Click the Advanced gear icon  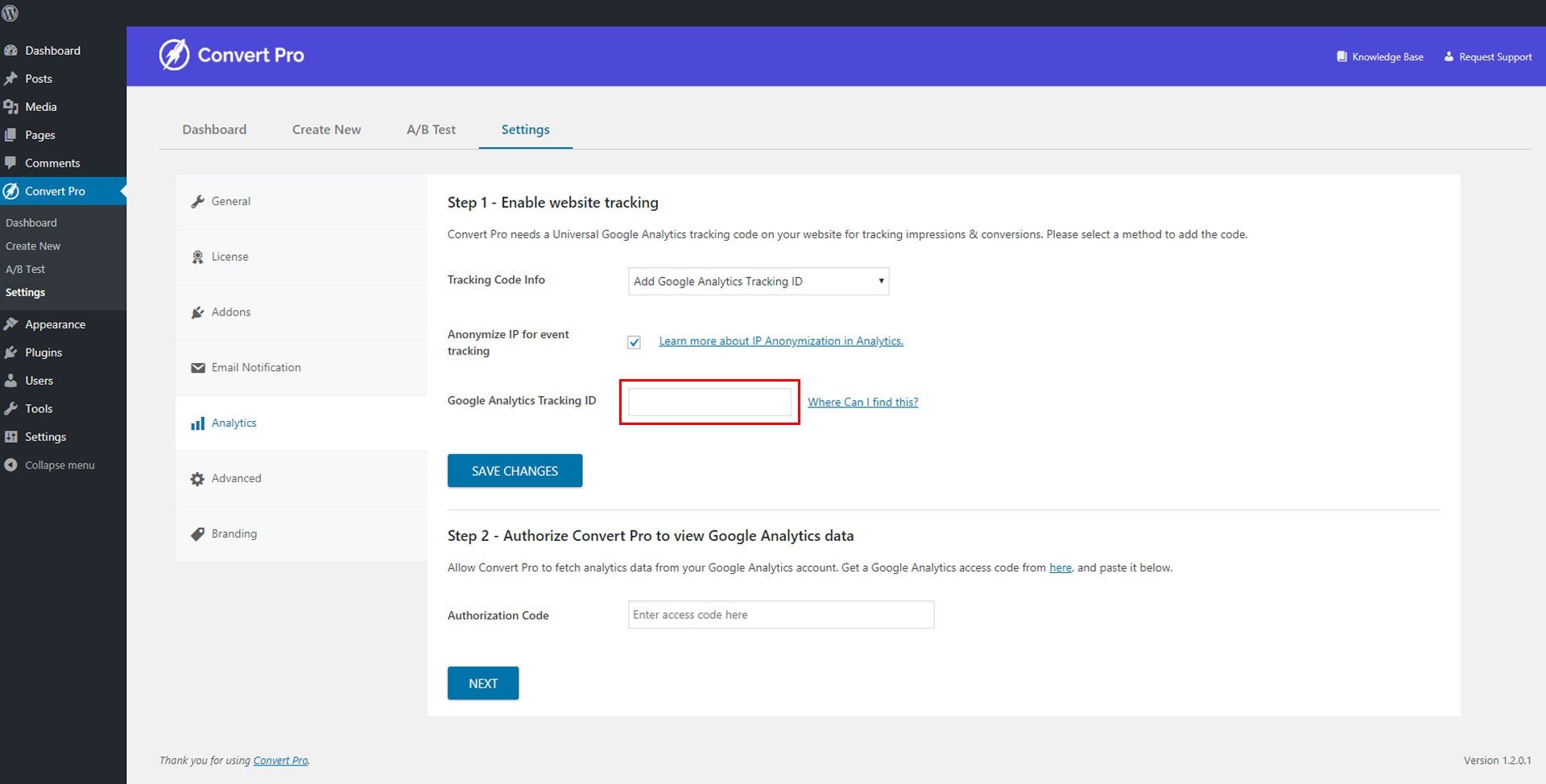click(x=197, y=479)
